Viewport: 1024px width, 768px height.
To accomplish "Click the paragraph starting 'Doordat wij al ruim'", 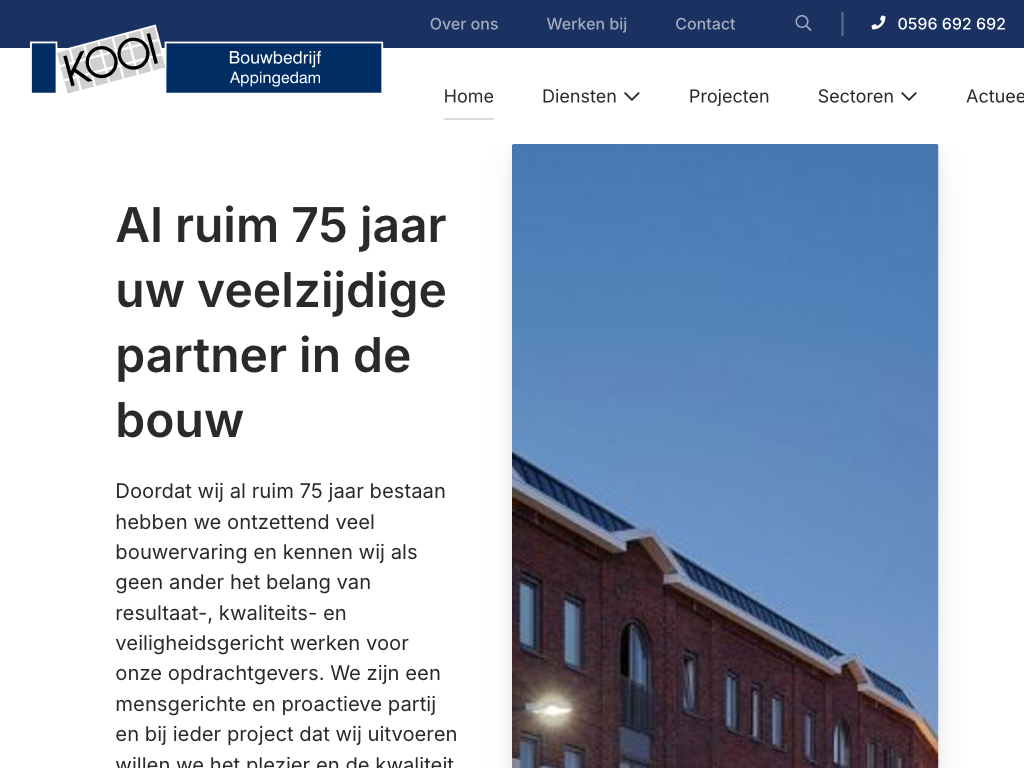I will [x=286, y=612].
